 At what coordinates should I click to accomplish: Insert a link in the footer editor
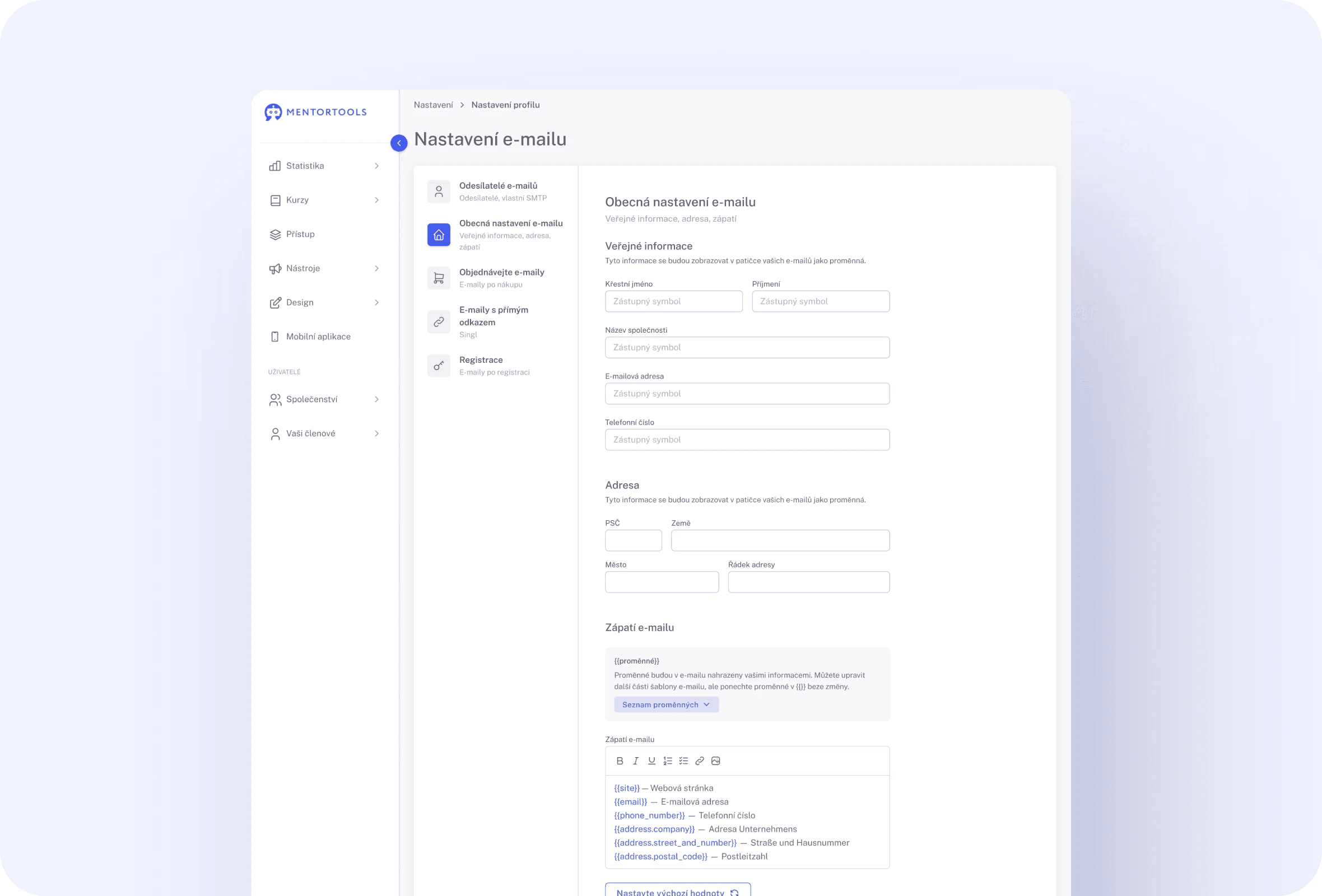[699, 760]
